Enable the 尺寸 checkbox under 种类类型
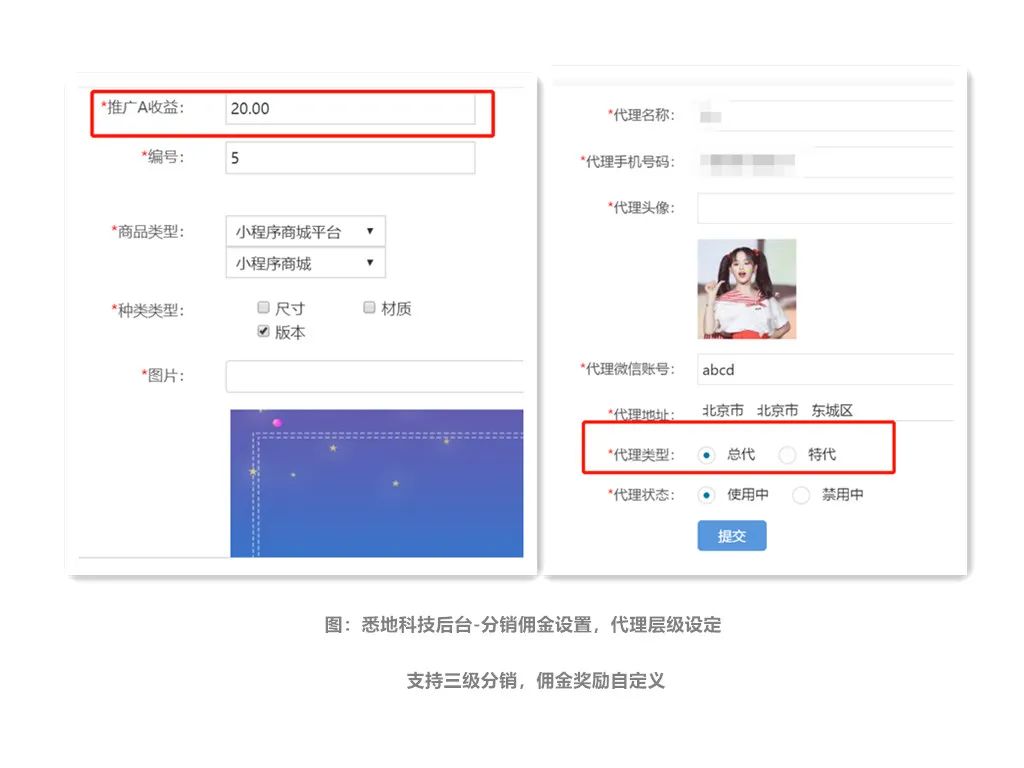This screenshot has height=768, width=1024. pyautogui.click(x=263, y=308)
